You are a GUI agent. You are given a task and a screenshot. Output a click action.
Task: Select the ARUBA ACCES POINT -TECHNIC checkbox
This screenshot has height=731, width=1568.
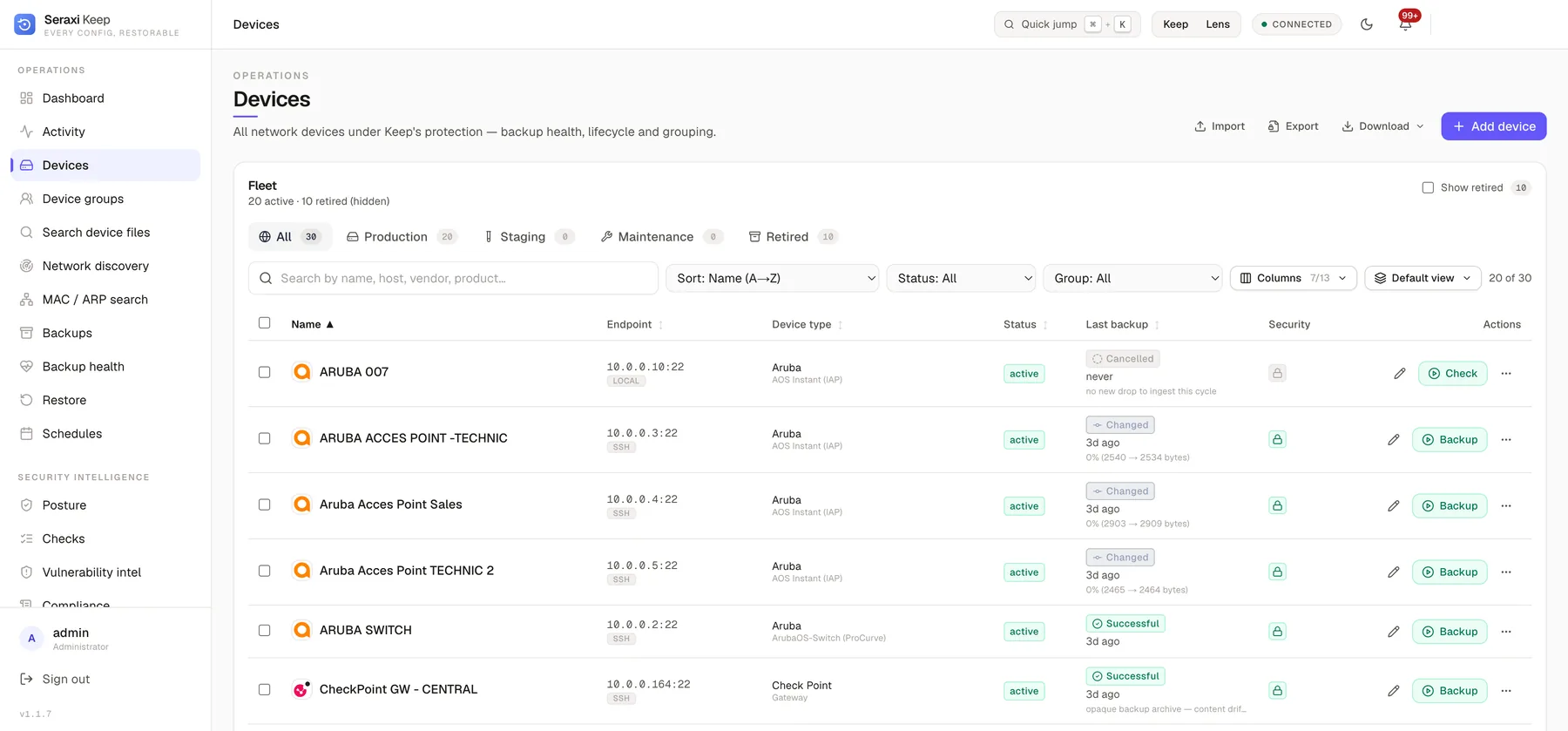[264, 438]
